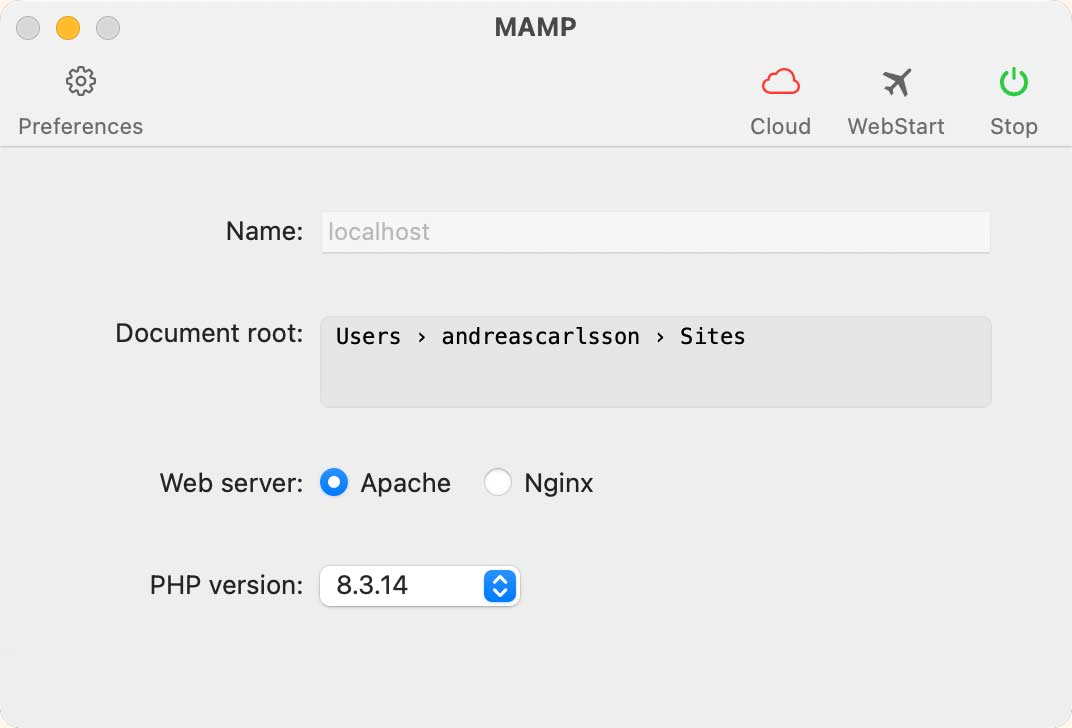Image resolution: width=1072 pixels, height=728 pixels.
Task: Click the Users path segment
Action: [x=368, y=336]
